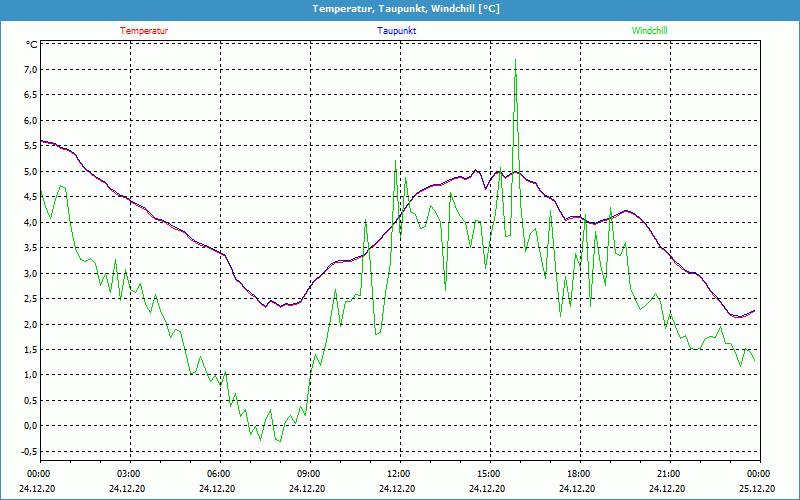Click the red Temperatur legend label
Viewport: 800px width, 500px height.
(144, 31)
